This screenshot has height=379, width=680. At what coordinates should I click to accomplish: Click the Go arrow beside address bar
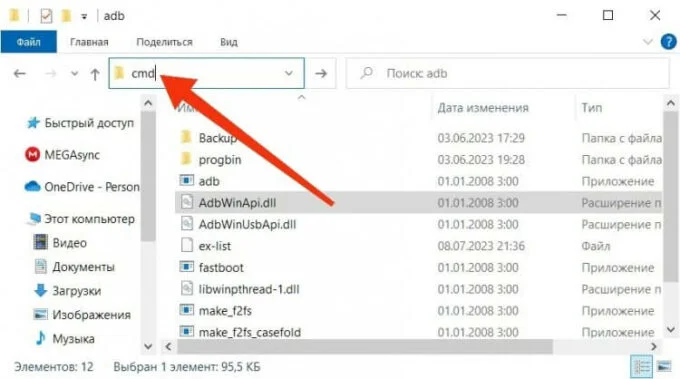pos(321,73)
